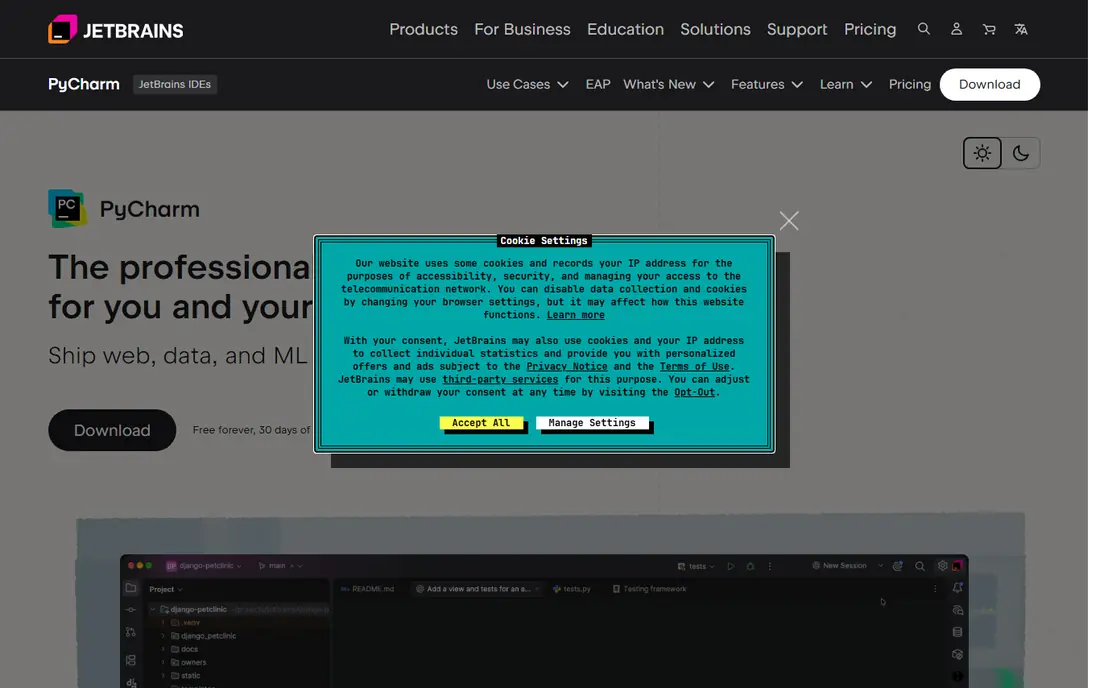This screenshot has width=1100, height=688.
Task: Open Products menu
Action: tap(423, 29)
